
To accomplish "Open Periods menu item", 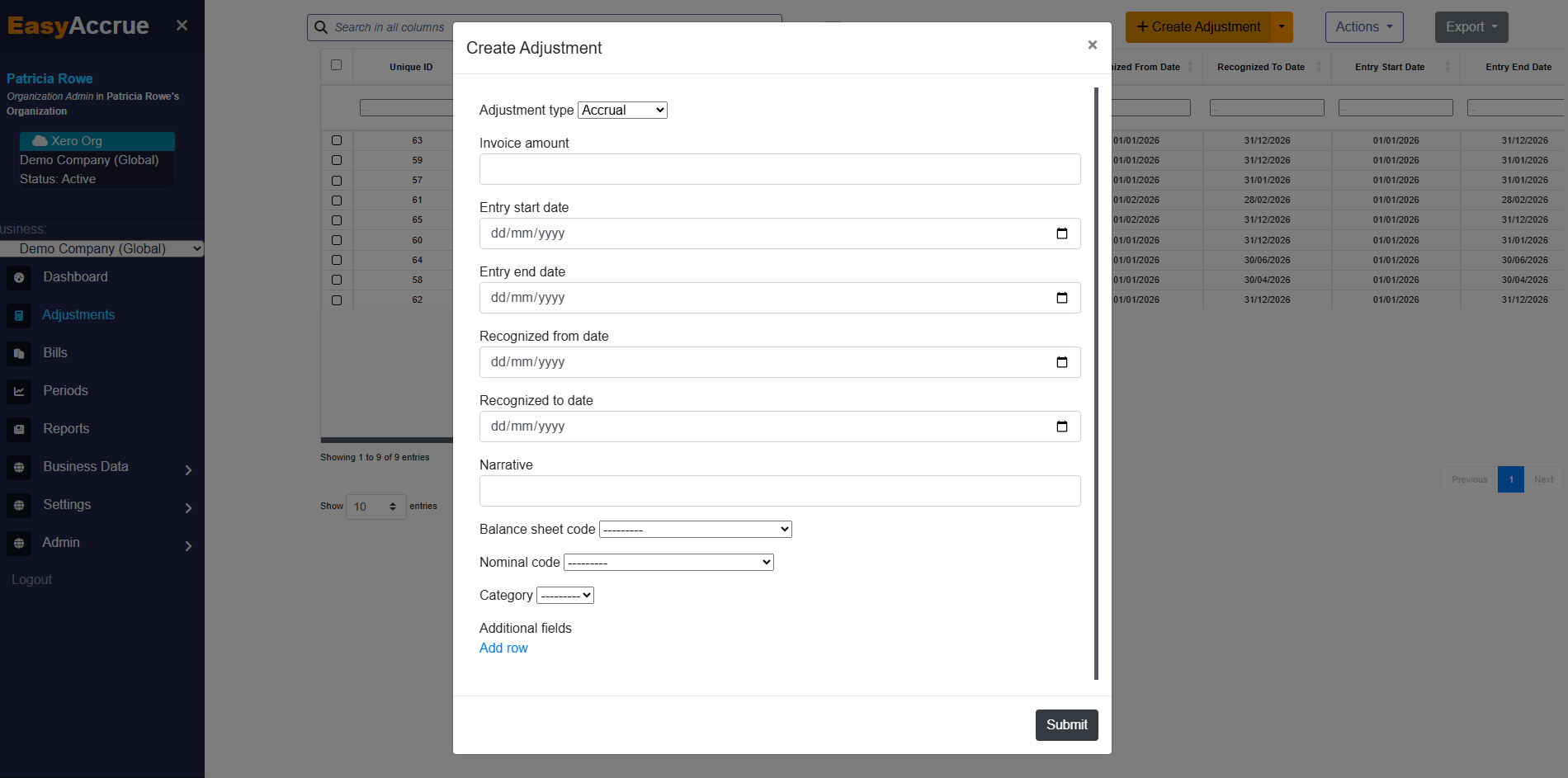I will pos(65,391).
